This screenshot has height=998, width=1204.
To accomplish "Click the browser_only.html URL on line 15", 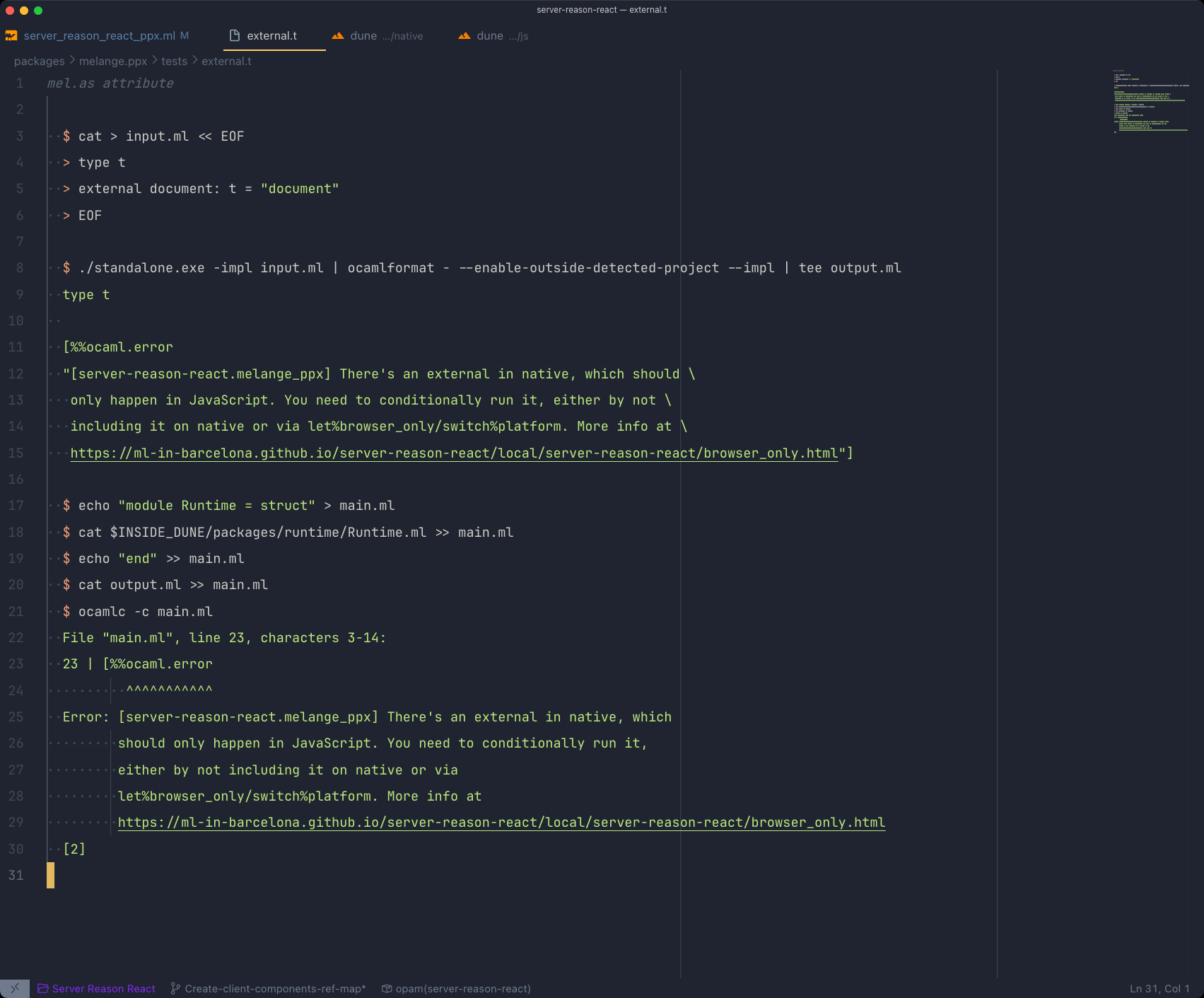I will click(454, 453).
